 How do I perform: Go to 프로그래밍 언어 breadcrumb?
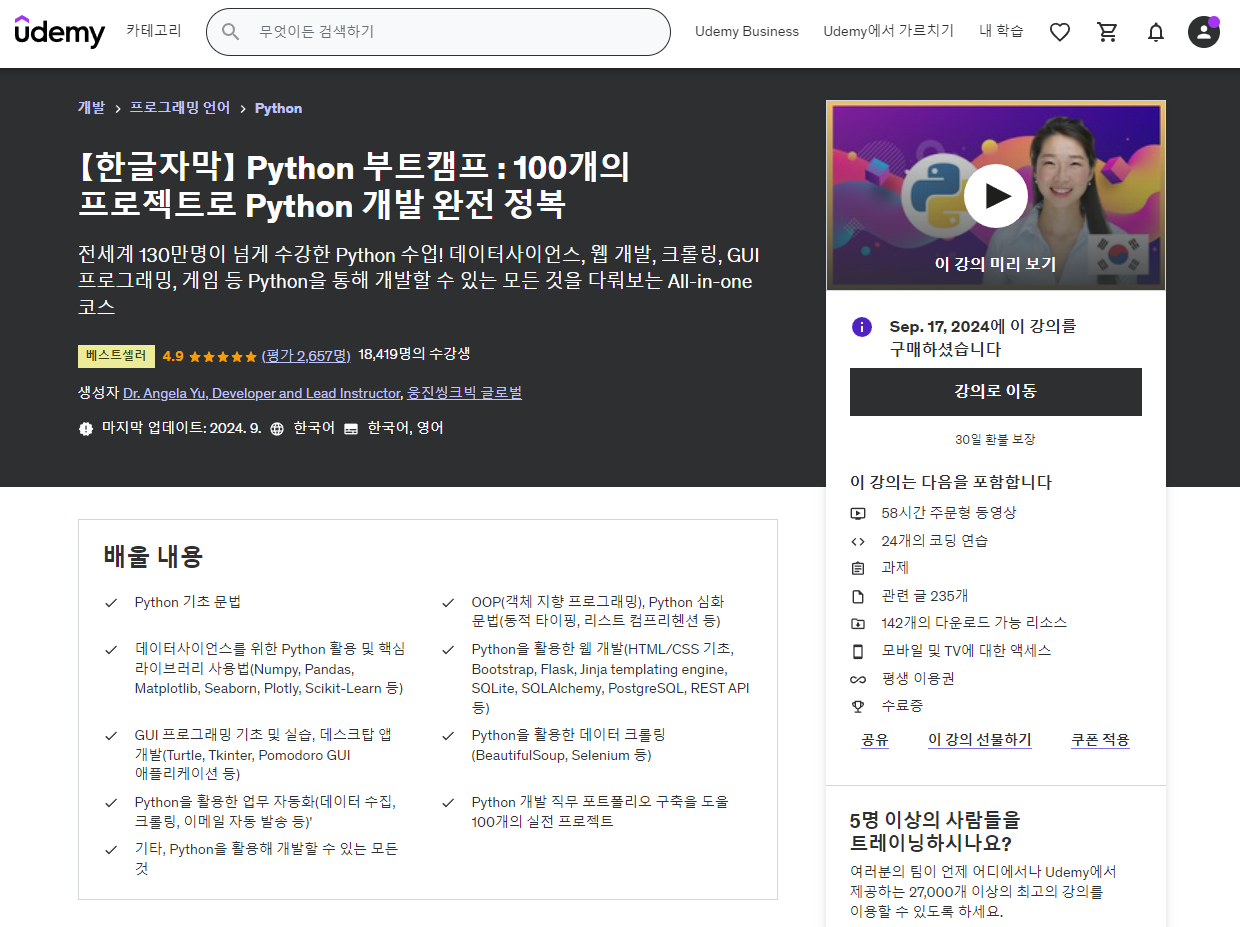[180, 108]
